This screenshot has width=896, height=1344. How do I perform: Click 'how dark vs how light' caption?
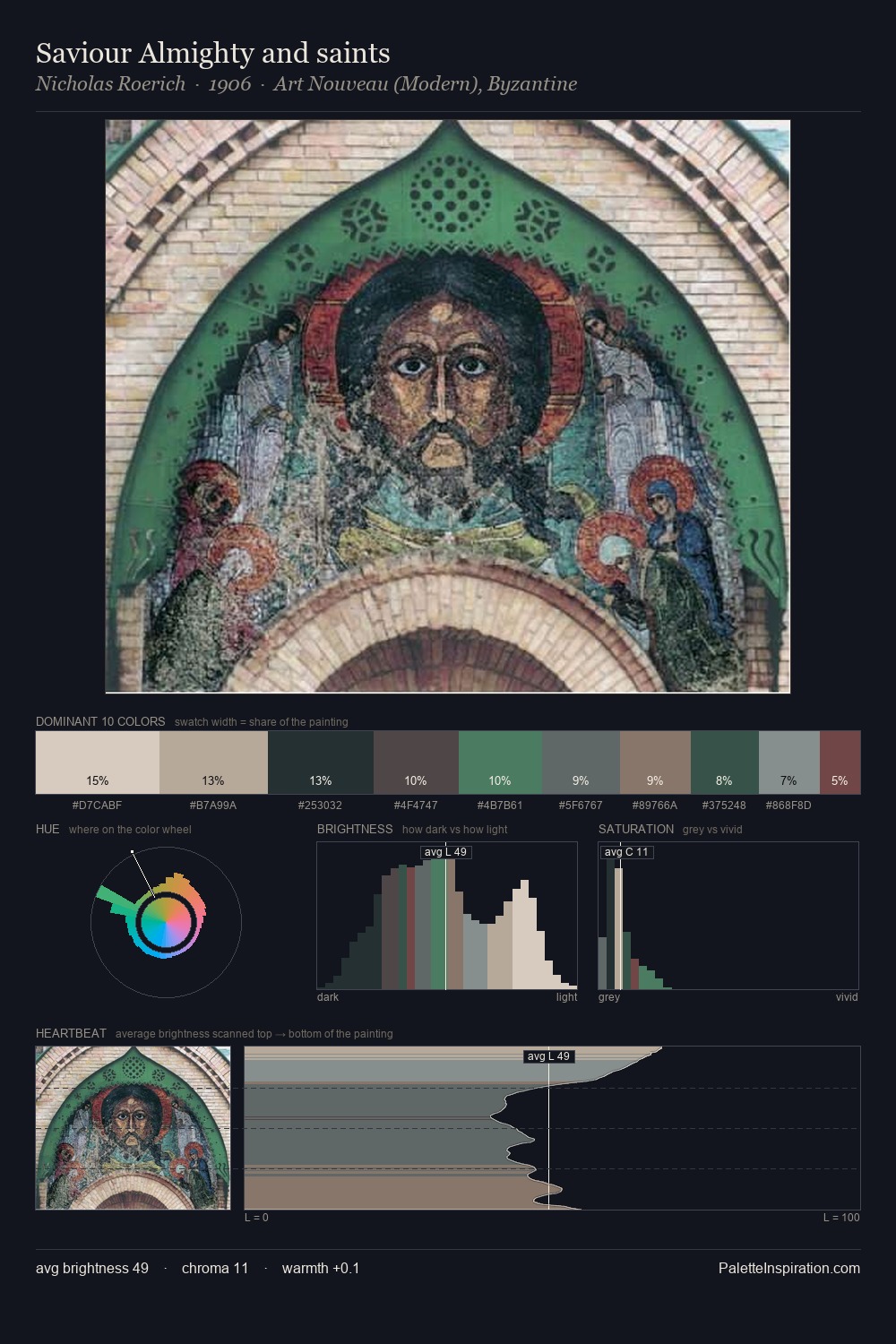tap(455, 830)
